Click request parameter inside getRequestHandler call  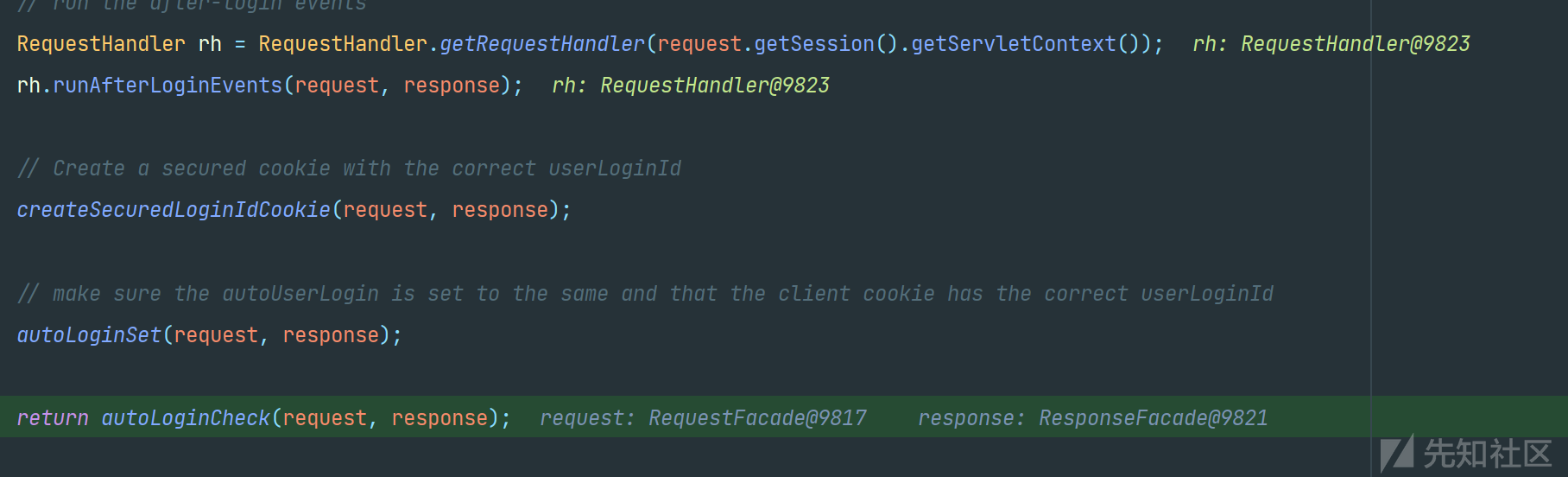[x=699, y=44]
